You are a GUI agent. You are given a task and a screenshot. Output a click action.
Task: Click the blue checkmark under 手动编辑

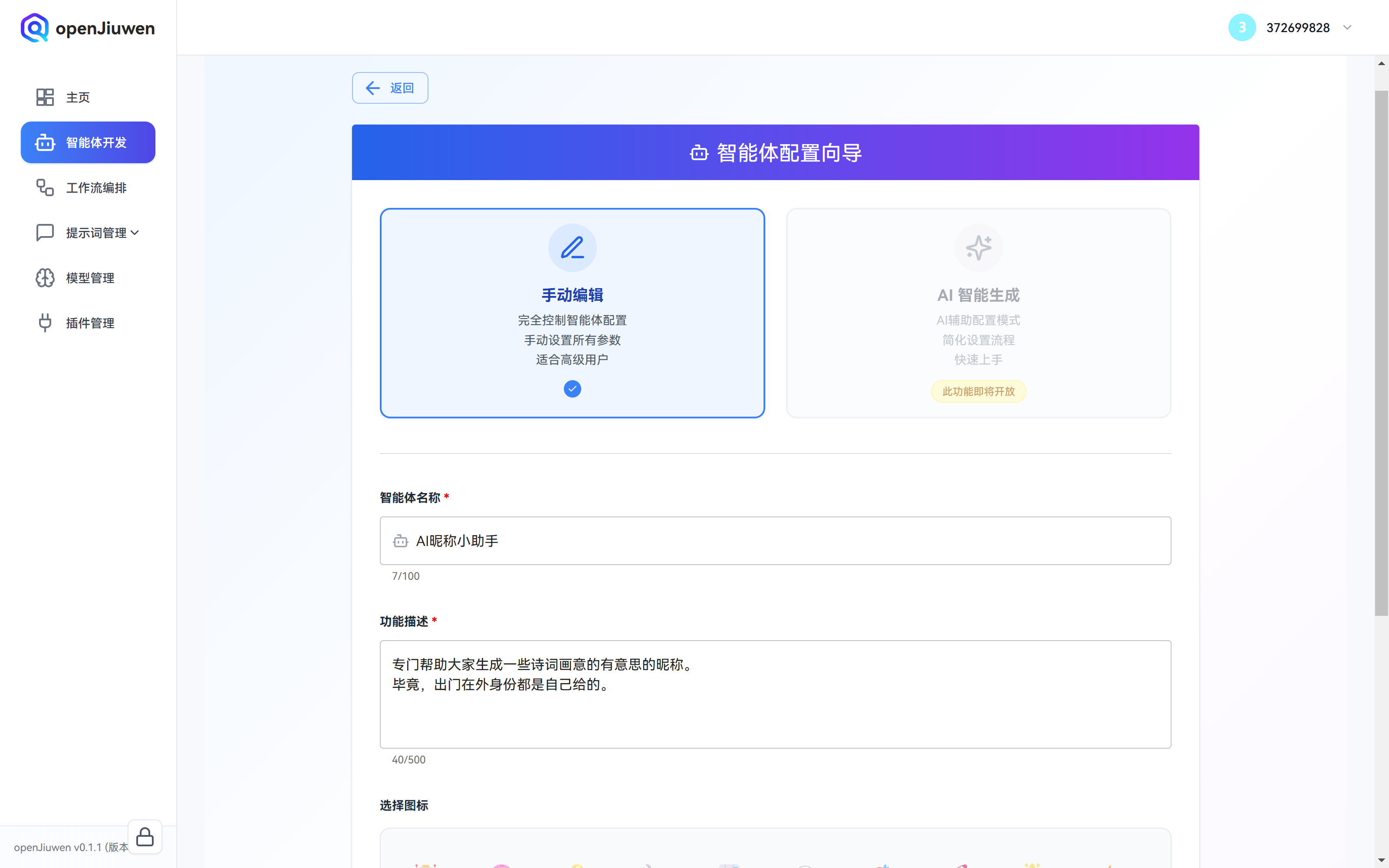(572, 389)
